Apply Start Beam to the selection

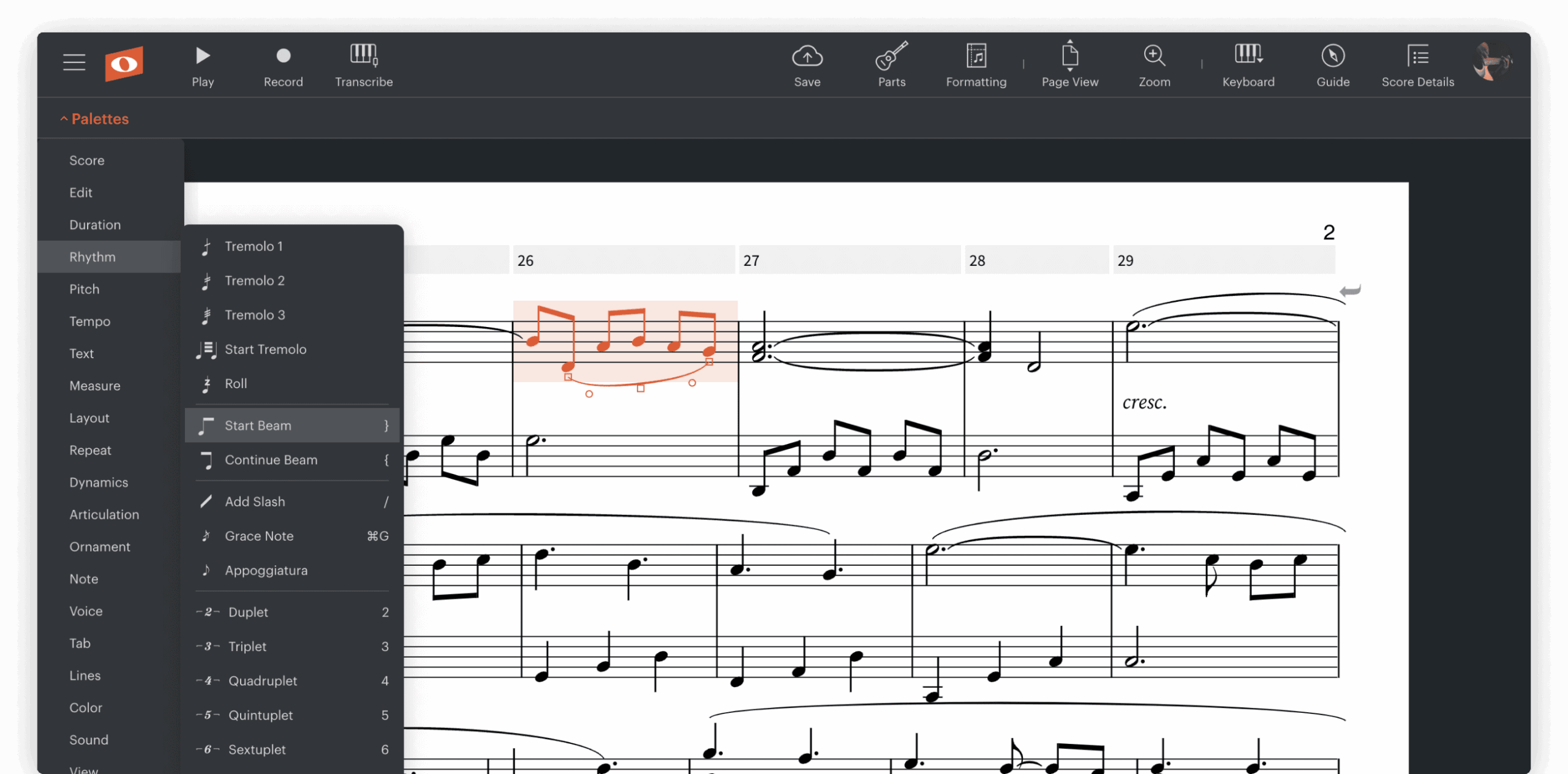click(x=258, y=425)
